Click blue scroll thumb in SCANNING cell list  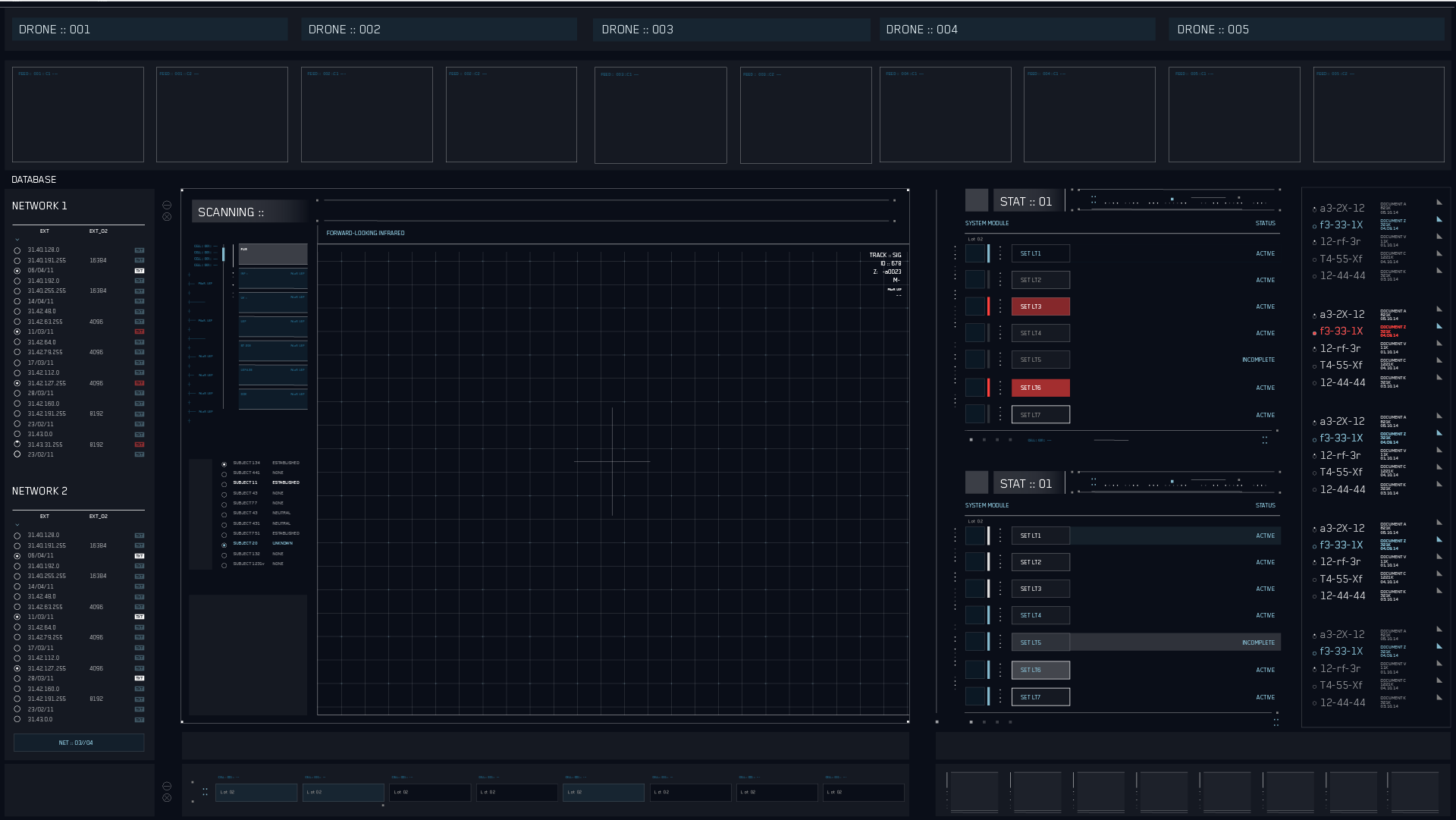(223, 254)
